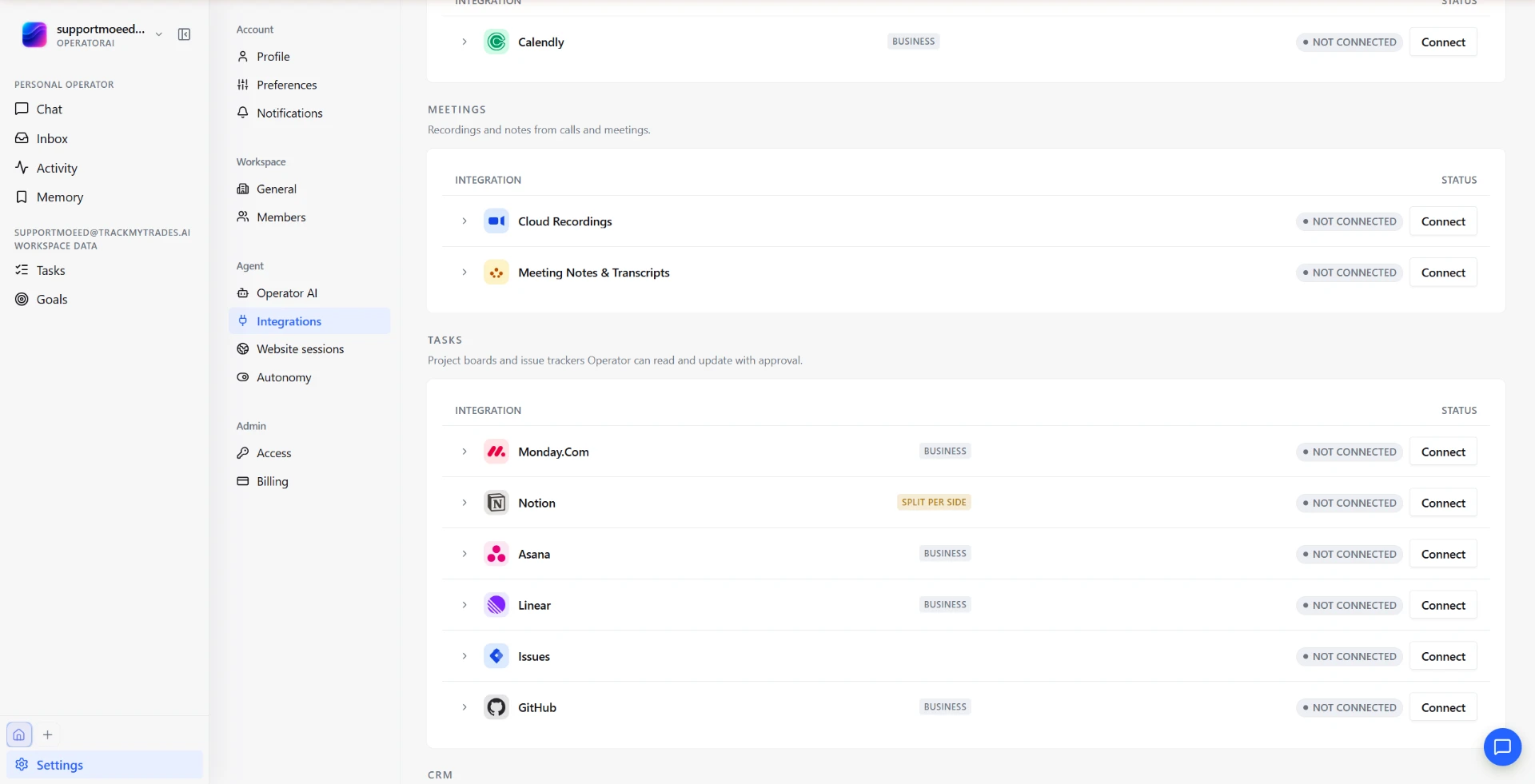Open the Chat section

click(104, 109)
